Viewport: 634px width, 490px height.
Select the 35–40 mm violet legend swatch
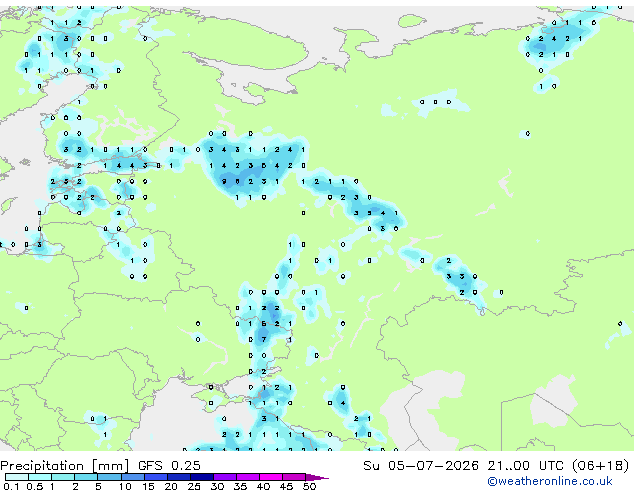click(248, 477)
